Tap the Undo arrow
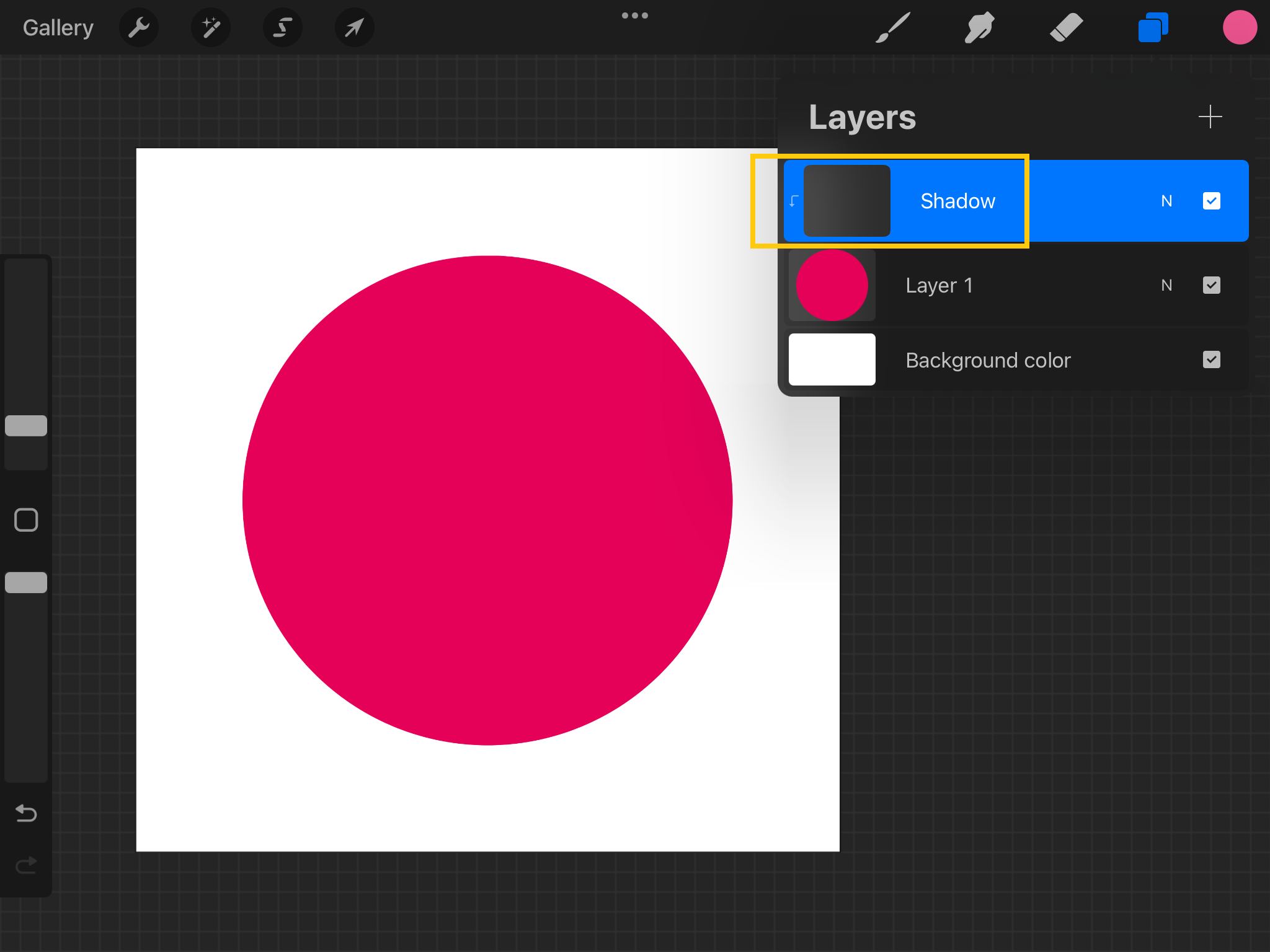1270x952 pixels. click(x=25, y=814)
